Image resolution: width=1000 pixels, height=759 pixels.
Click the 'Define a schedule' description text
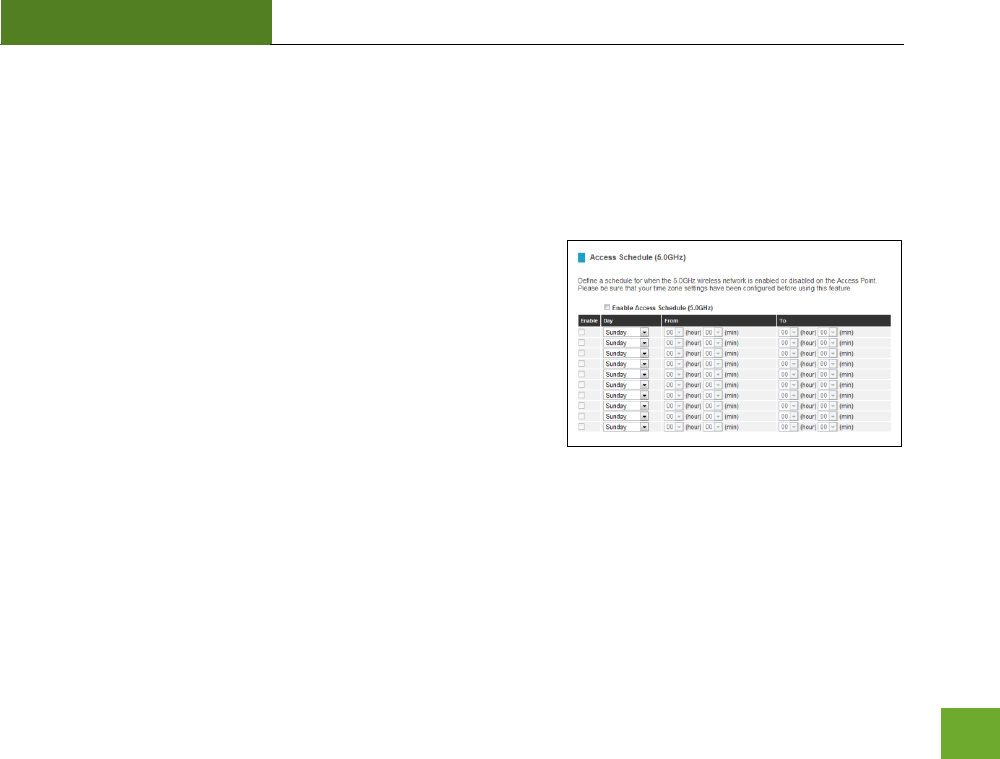click(x=728, y=281)
